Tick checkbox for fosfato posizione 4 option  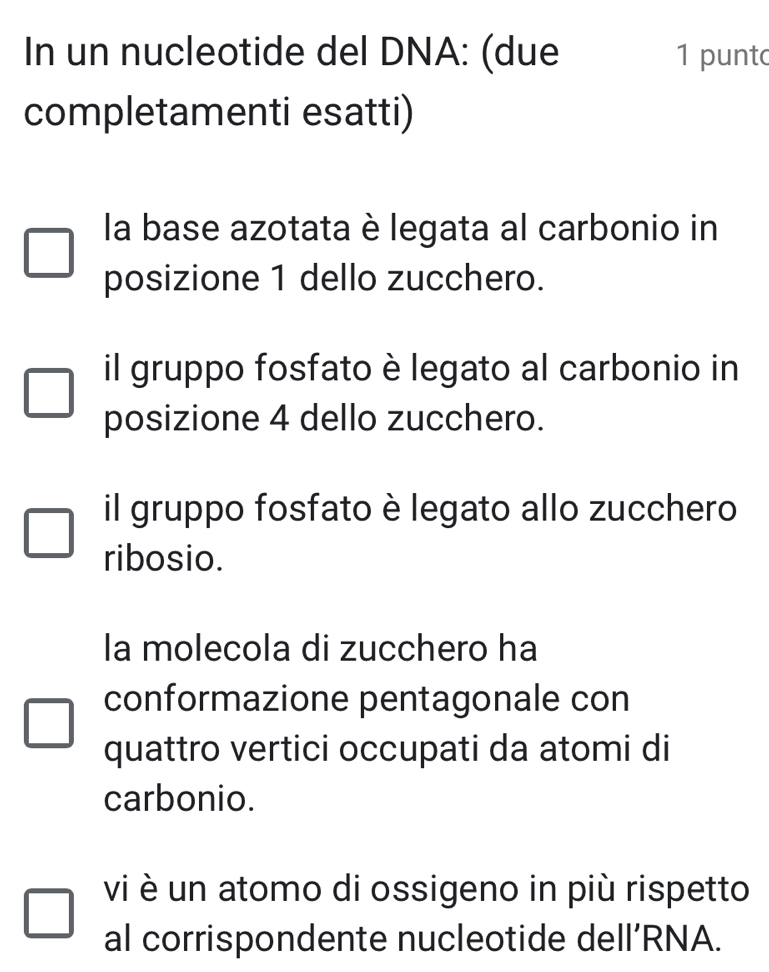49,394
